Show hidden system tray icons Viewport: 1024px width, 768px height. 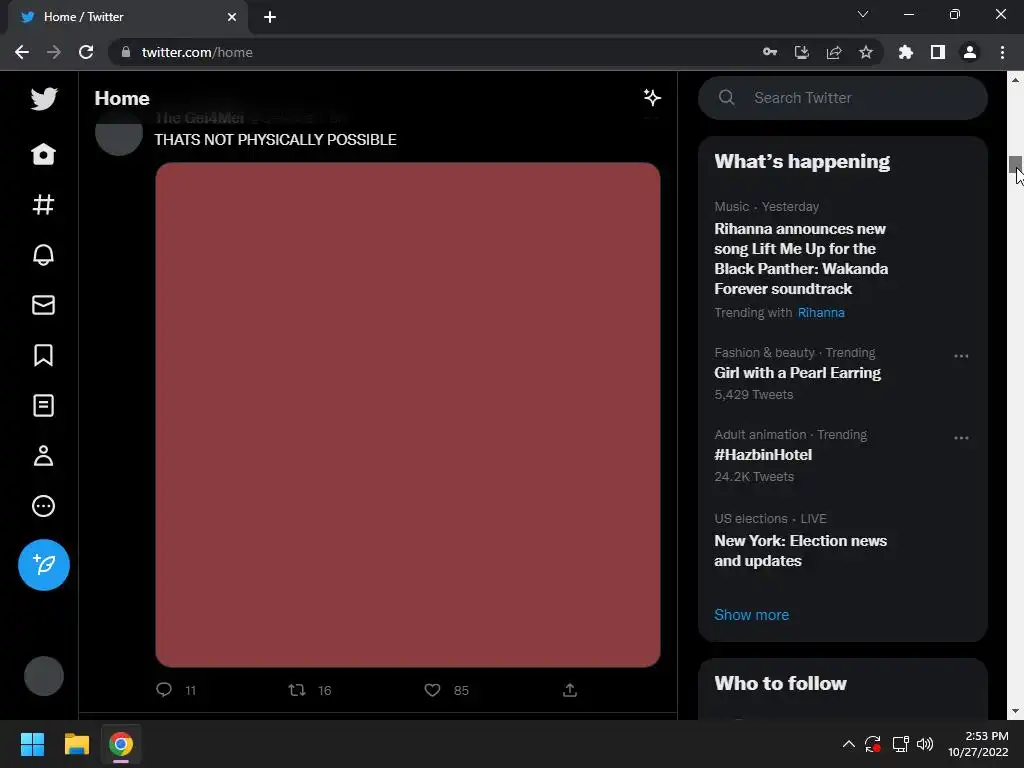[x=848, y=744]
